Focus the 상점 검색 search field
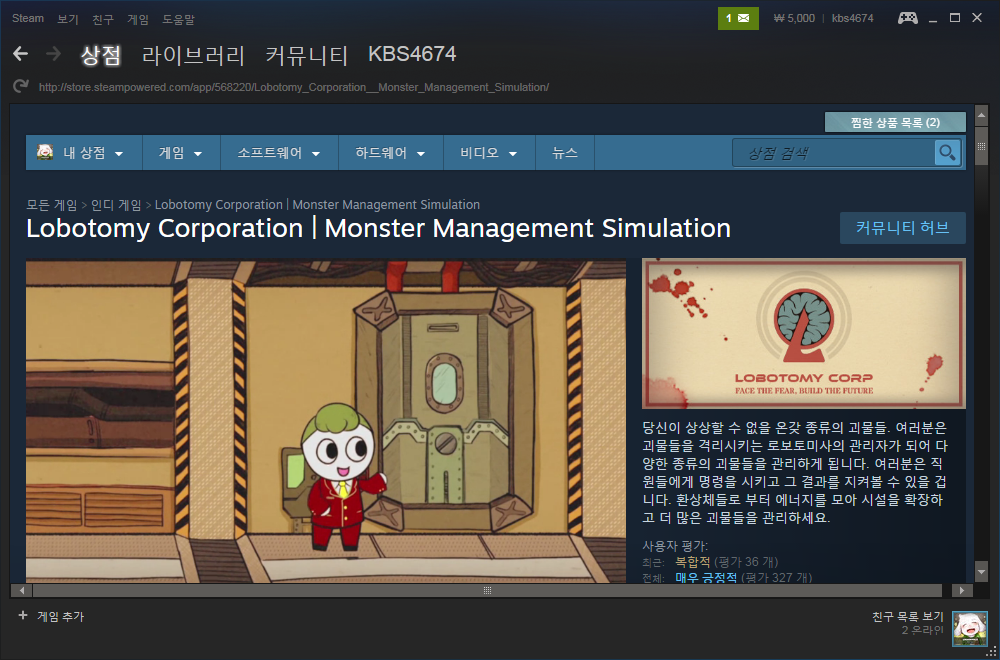The height and width of the screenshot is (660, 1000). (834, 153)
